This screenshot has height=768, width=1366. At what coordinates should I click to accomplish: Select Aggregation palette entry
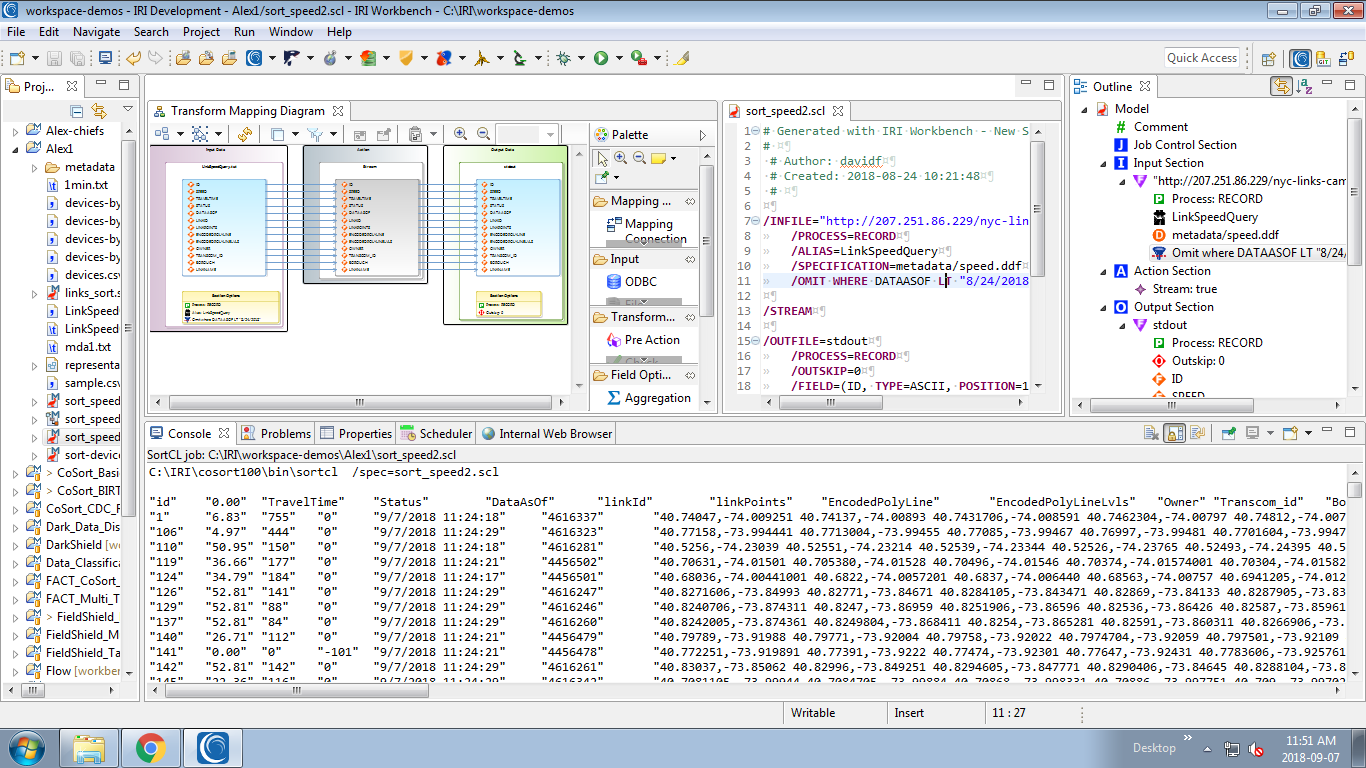(x=649, y=398)
